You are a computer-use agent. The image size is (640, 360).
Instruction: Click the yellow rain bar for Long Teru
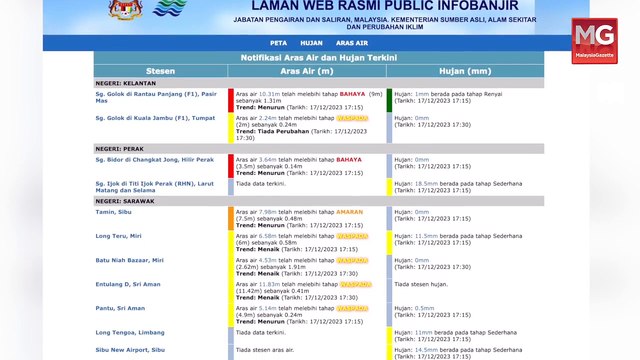tap(389, 242)
